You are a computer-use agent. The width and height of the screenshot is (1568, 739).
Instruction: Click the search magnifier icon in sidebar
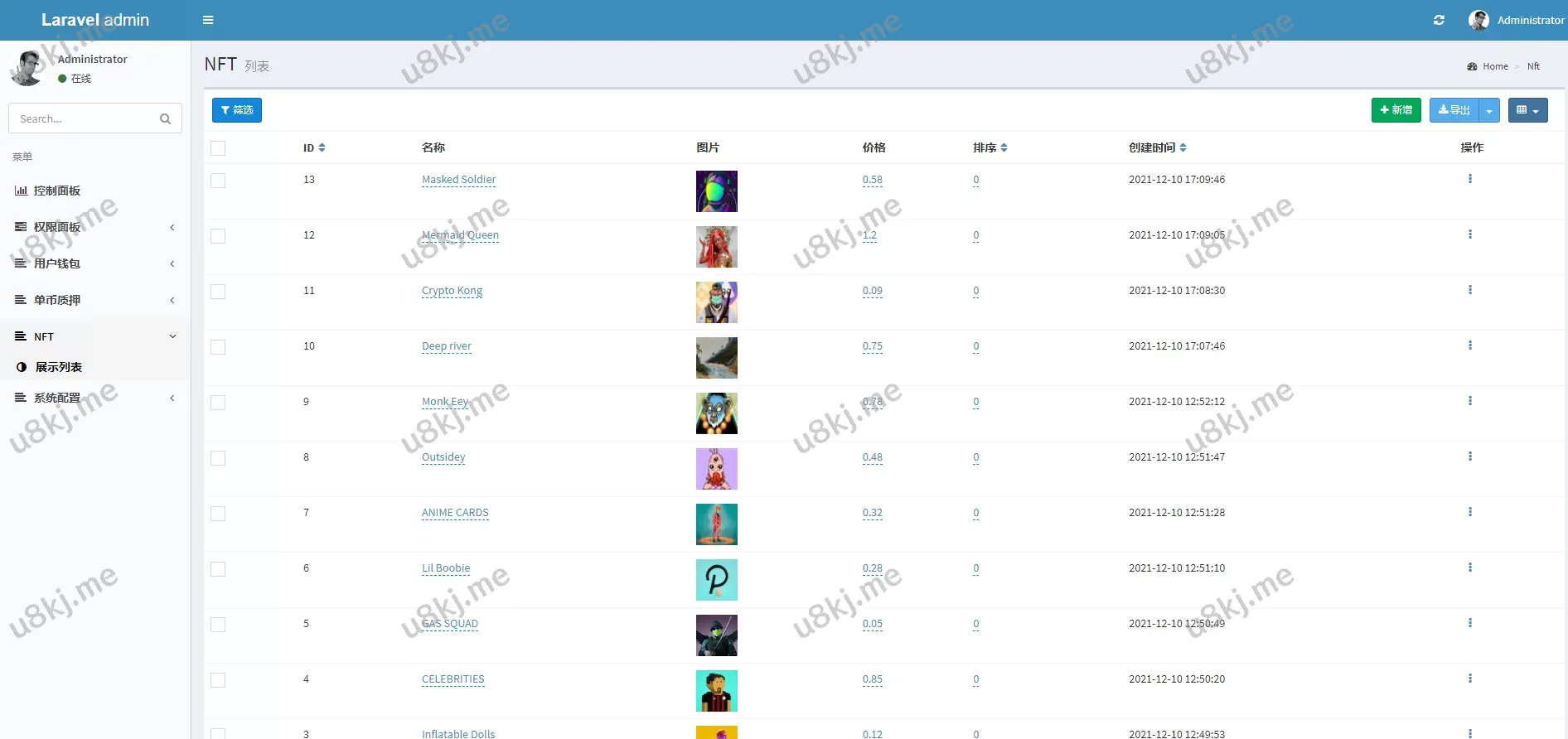[165, 118]
